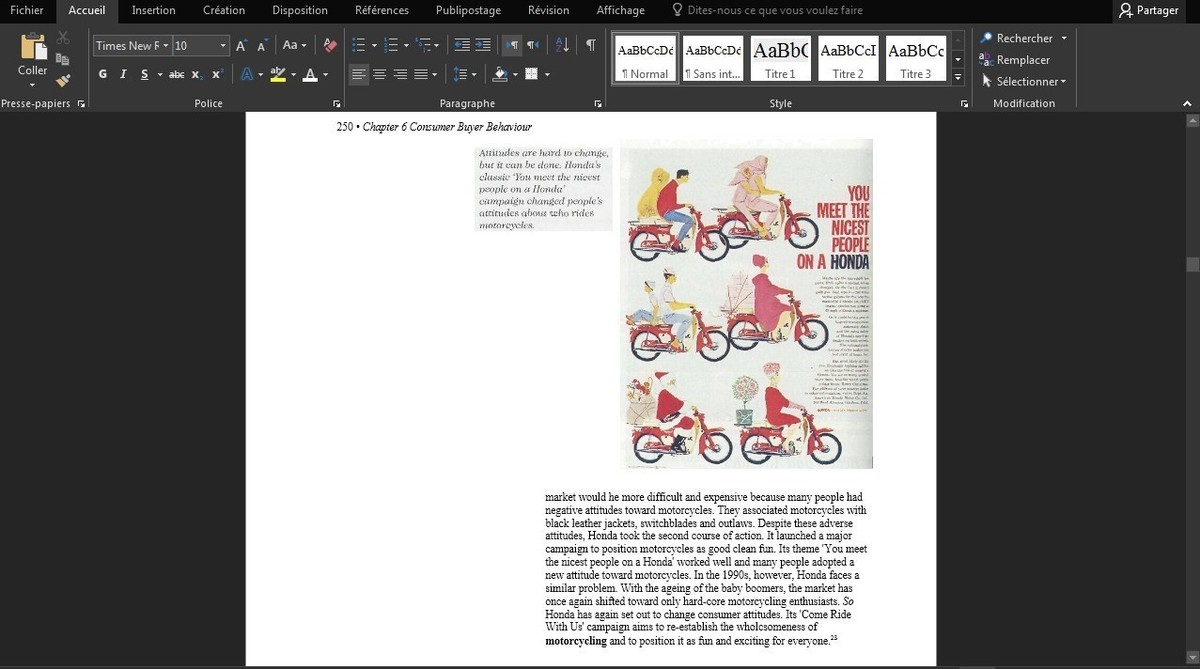The height and width of the screenshot is (669, 1200).
Task: Click the Rechercher find button
Action: [x=1024, y=38]
